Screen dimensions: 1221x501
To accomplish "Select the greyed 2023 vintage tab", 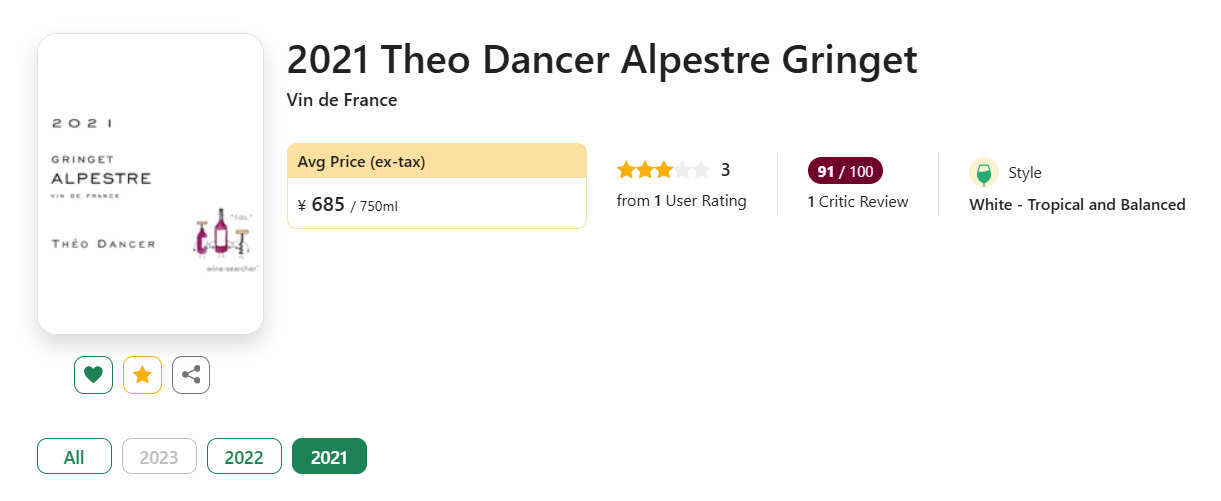I will click(x=159, y=457).
